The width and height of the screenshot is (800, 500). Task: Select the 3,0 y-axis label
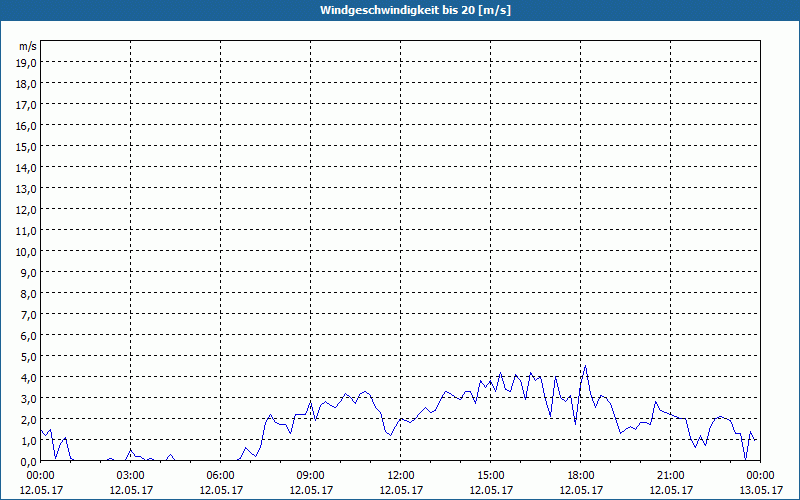pyautogui.click(x=30, y=398)
